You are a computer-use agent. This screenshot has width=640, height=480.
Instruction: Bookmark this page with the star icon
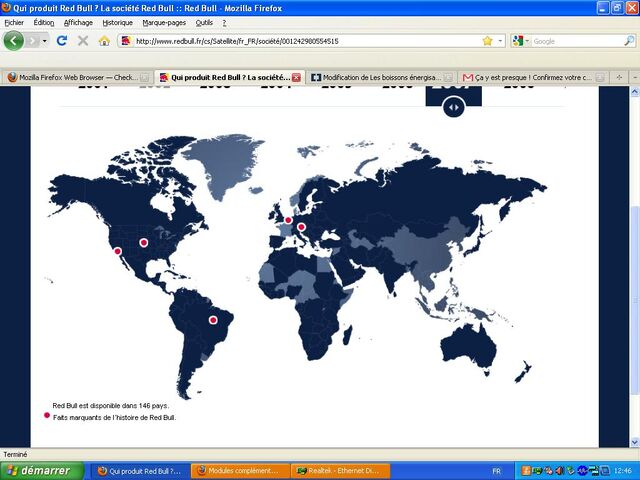coord(487,41)
